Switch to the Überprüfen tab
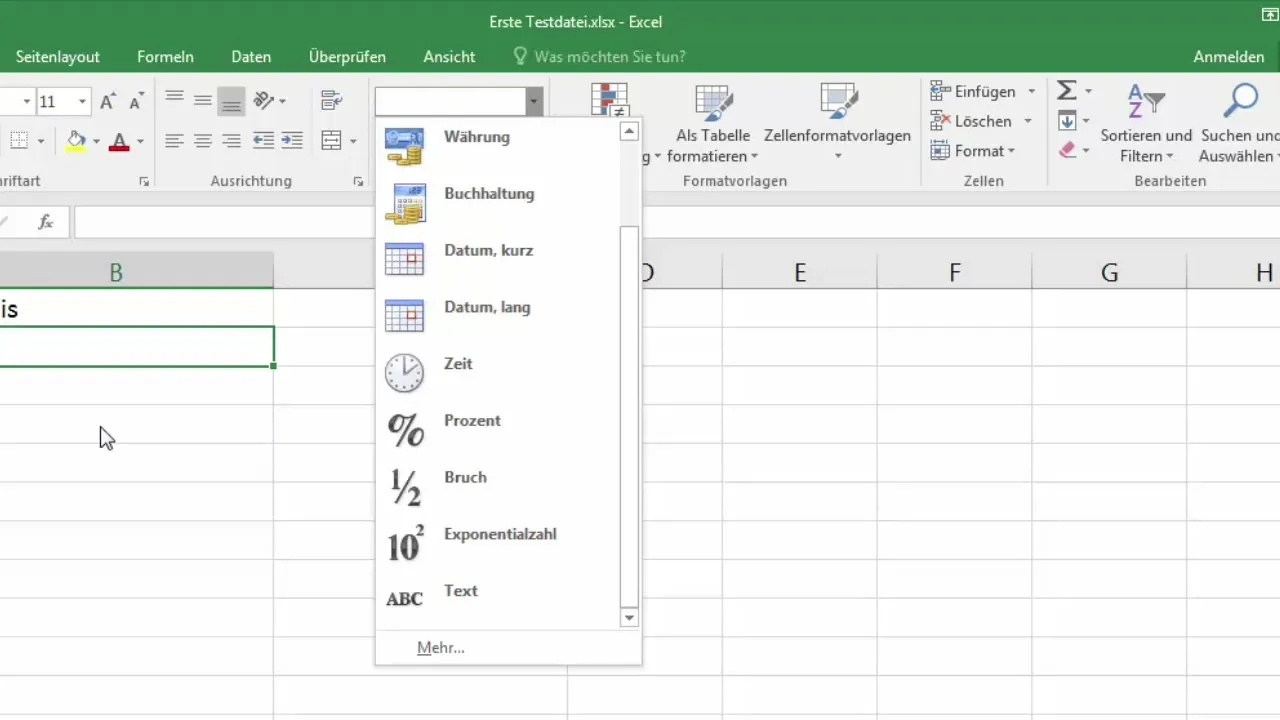Screen dimensions: 1280x720 [x=347, y=57]
